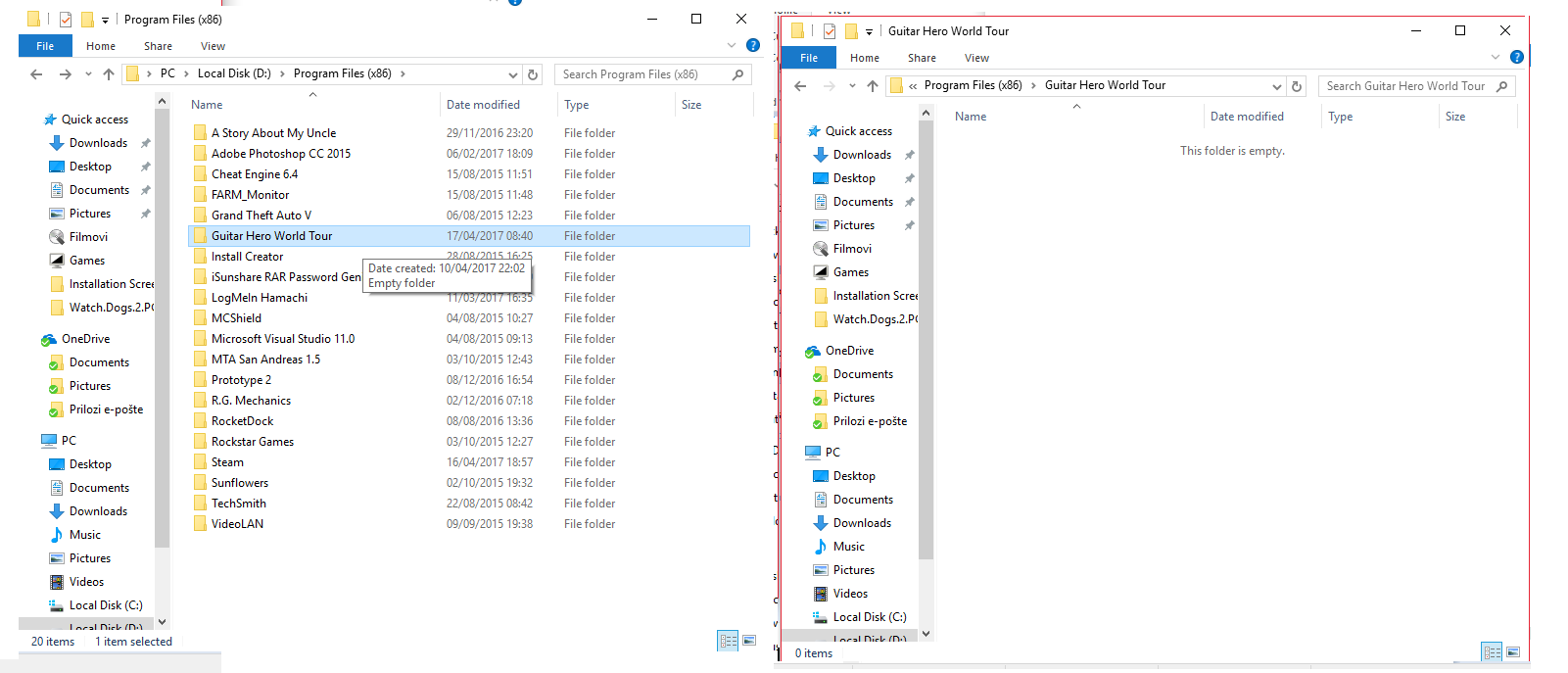Click the search magnifier in the Program Files (x86) window
Screen dimensions: 1568x673
pyautogui.click(x=737, y=74)
